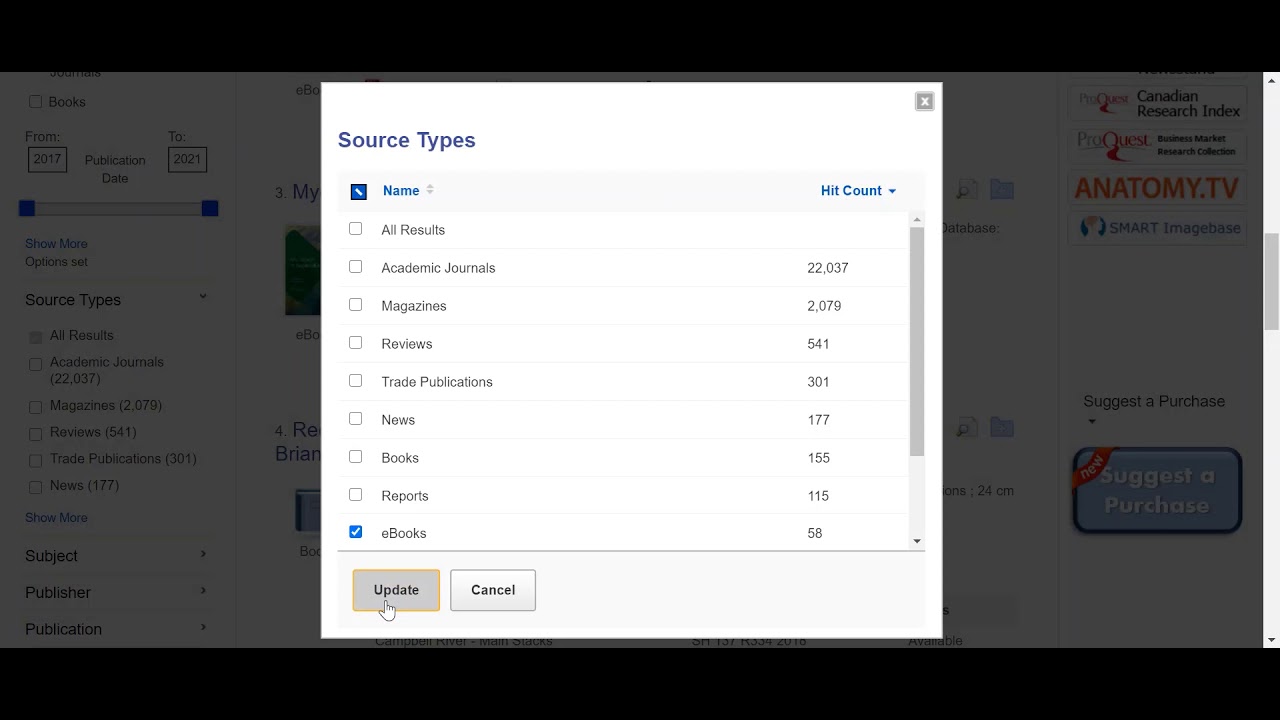Sort the list by Name column
The image size is (1280, 720).
401,191
